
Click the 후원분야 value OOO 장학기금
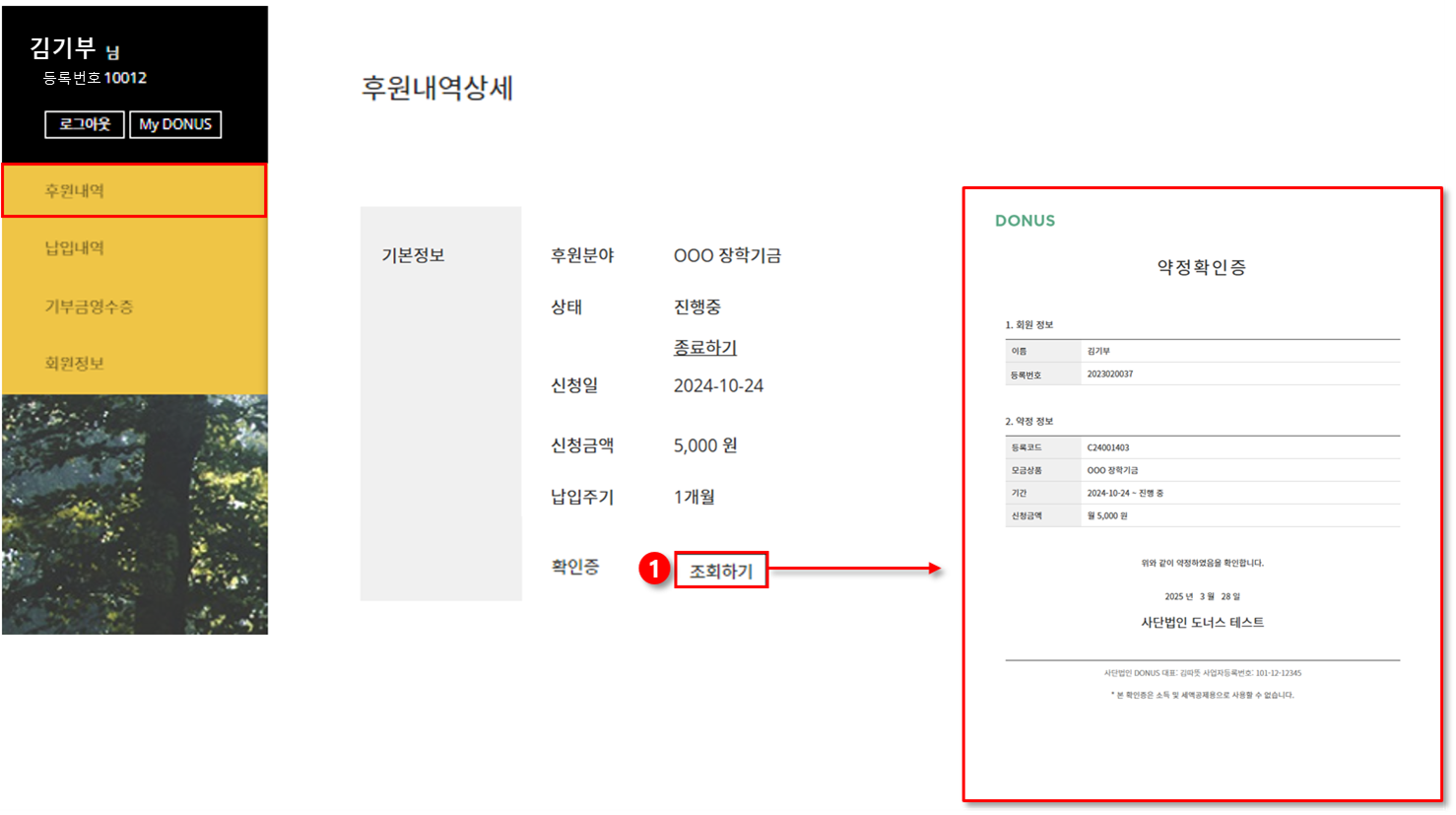coord(727,255)
